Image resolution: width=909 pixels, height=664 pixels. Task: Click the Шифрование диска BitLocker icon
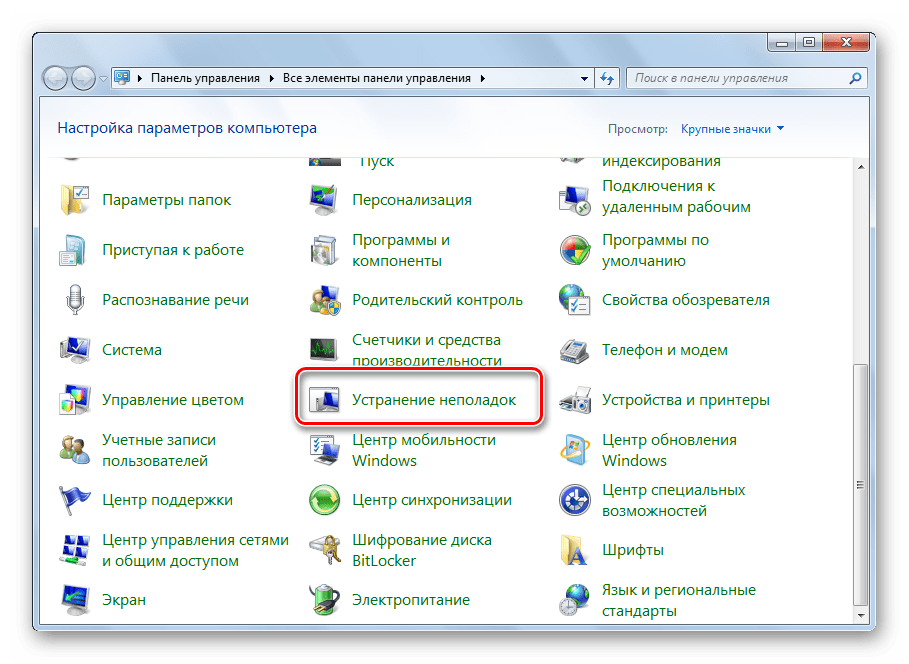[x=325, y=550]
